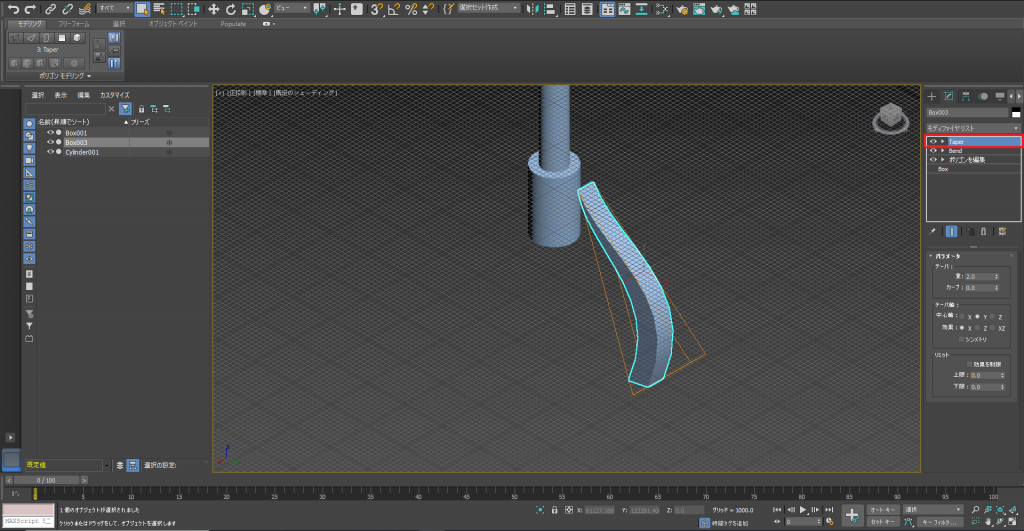Select the Box base object in the stack
The image size is (1024, 531).
pyautogui.click(x=943, y=169)
